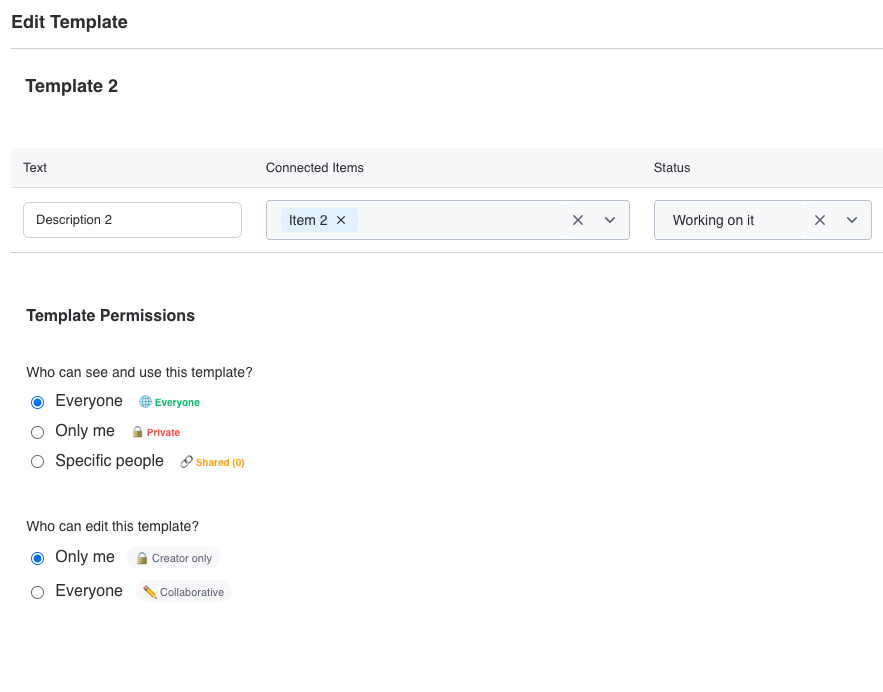Click the Creator only lock badge
The height and width of the screenshot is (692, 883).
pyautogui.click(x=174, y=558)
